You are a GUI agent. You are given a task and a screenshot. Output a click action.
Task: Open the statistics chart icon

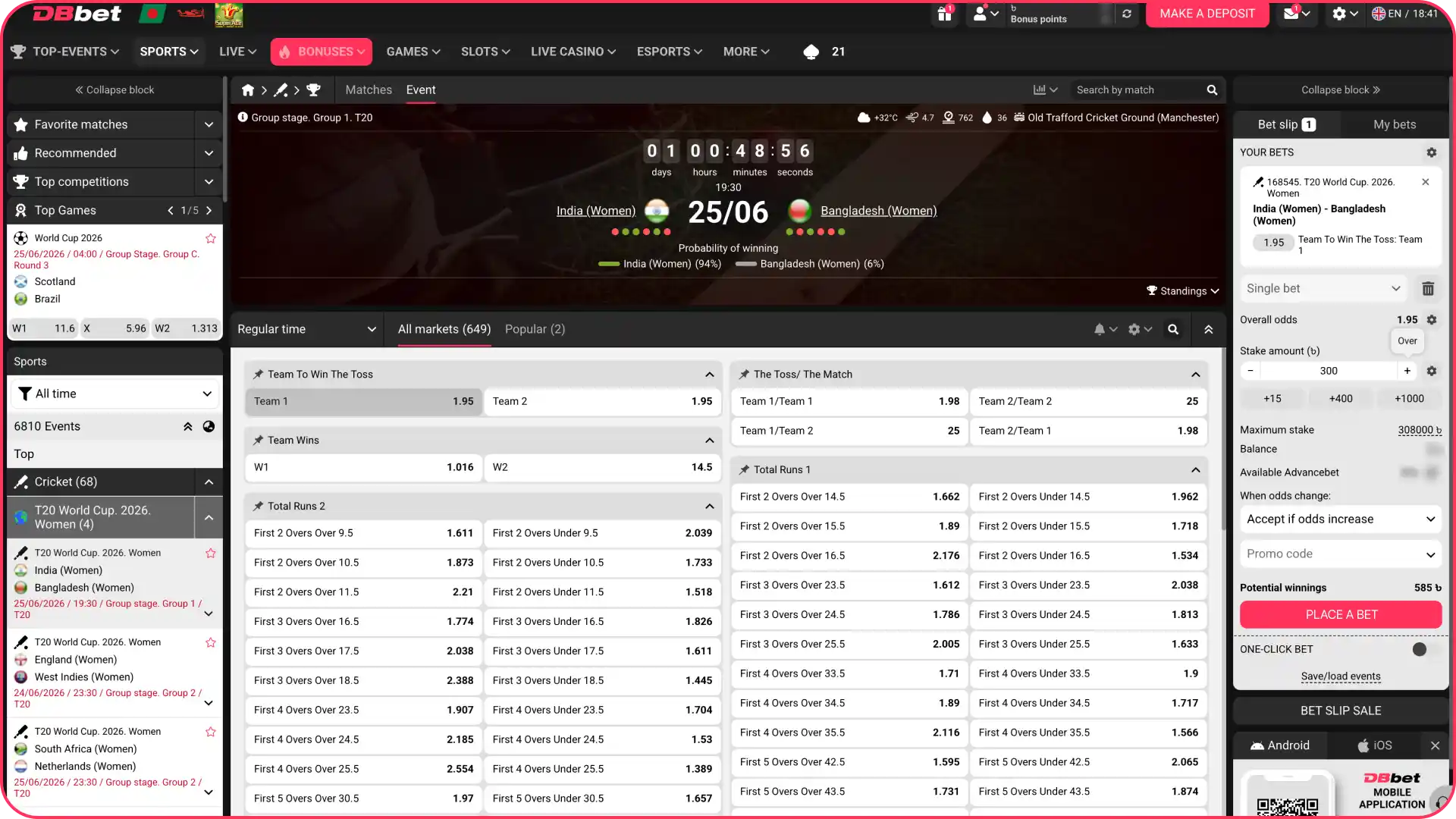click(1040, 90)
